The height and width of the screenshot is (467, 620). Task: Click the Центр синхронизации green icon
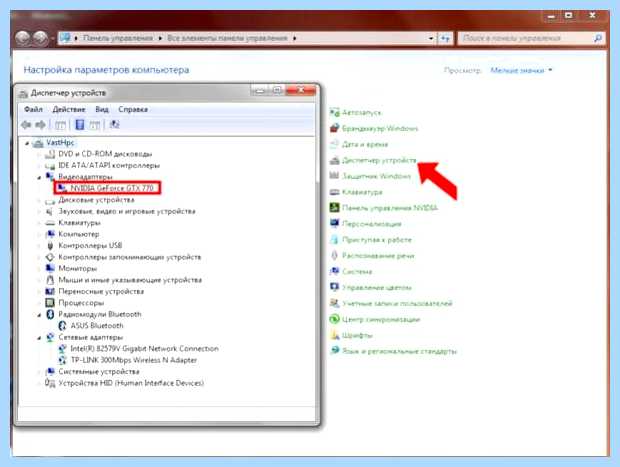point(335,319)
